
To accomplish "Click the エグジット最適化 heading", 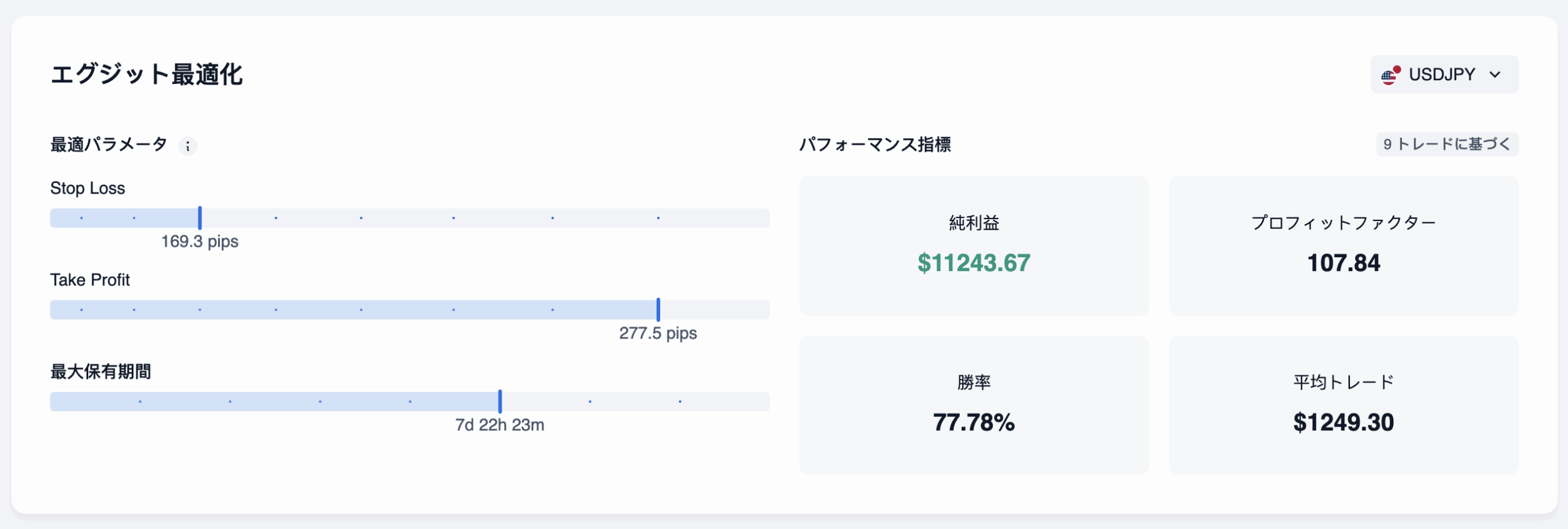I will coord(146,75).
